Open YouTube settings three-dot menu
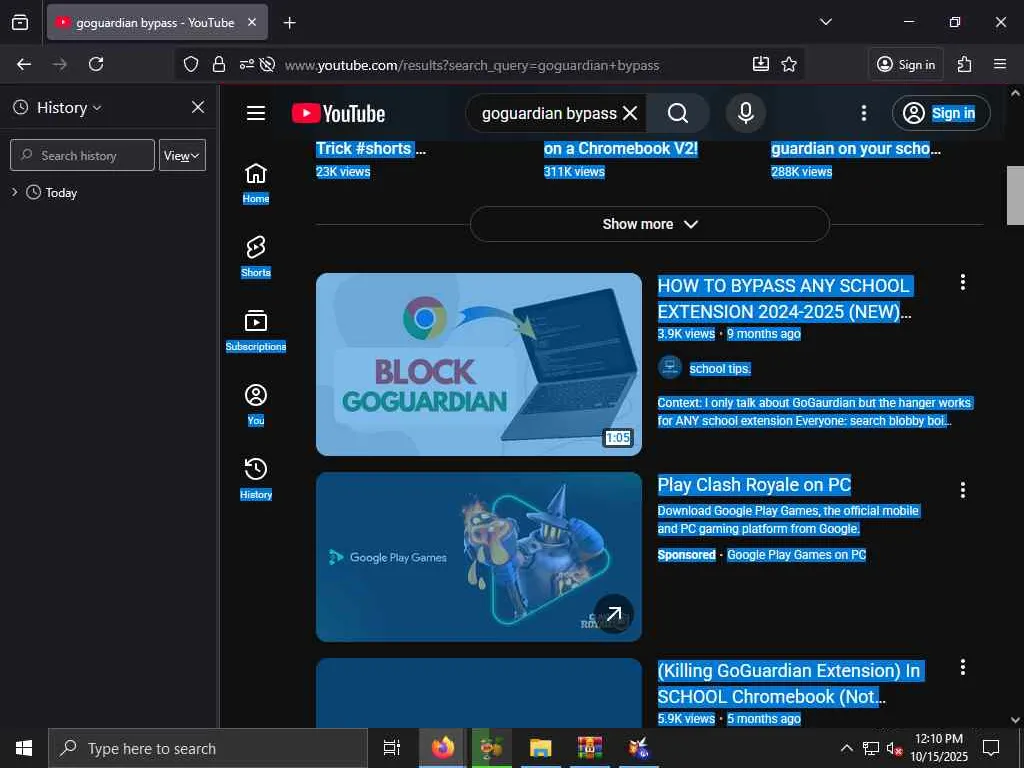Screen dimensions: 1024x768 click(863, 114)
